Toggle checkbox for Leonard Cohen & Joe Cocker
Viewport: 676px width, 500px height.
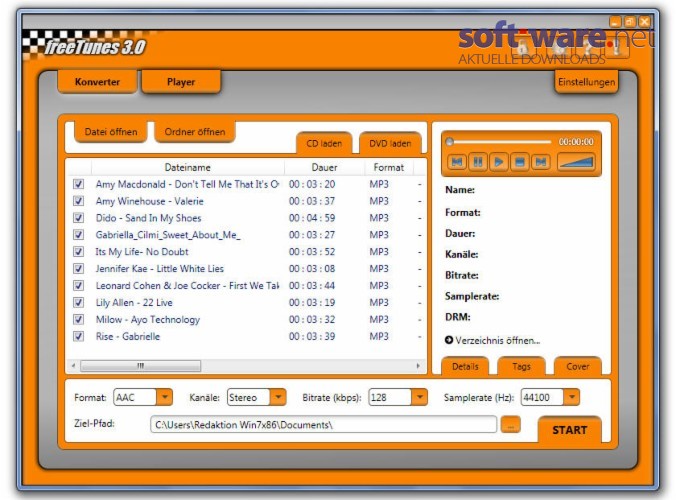78,285
